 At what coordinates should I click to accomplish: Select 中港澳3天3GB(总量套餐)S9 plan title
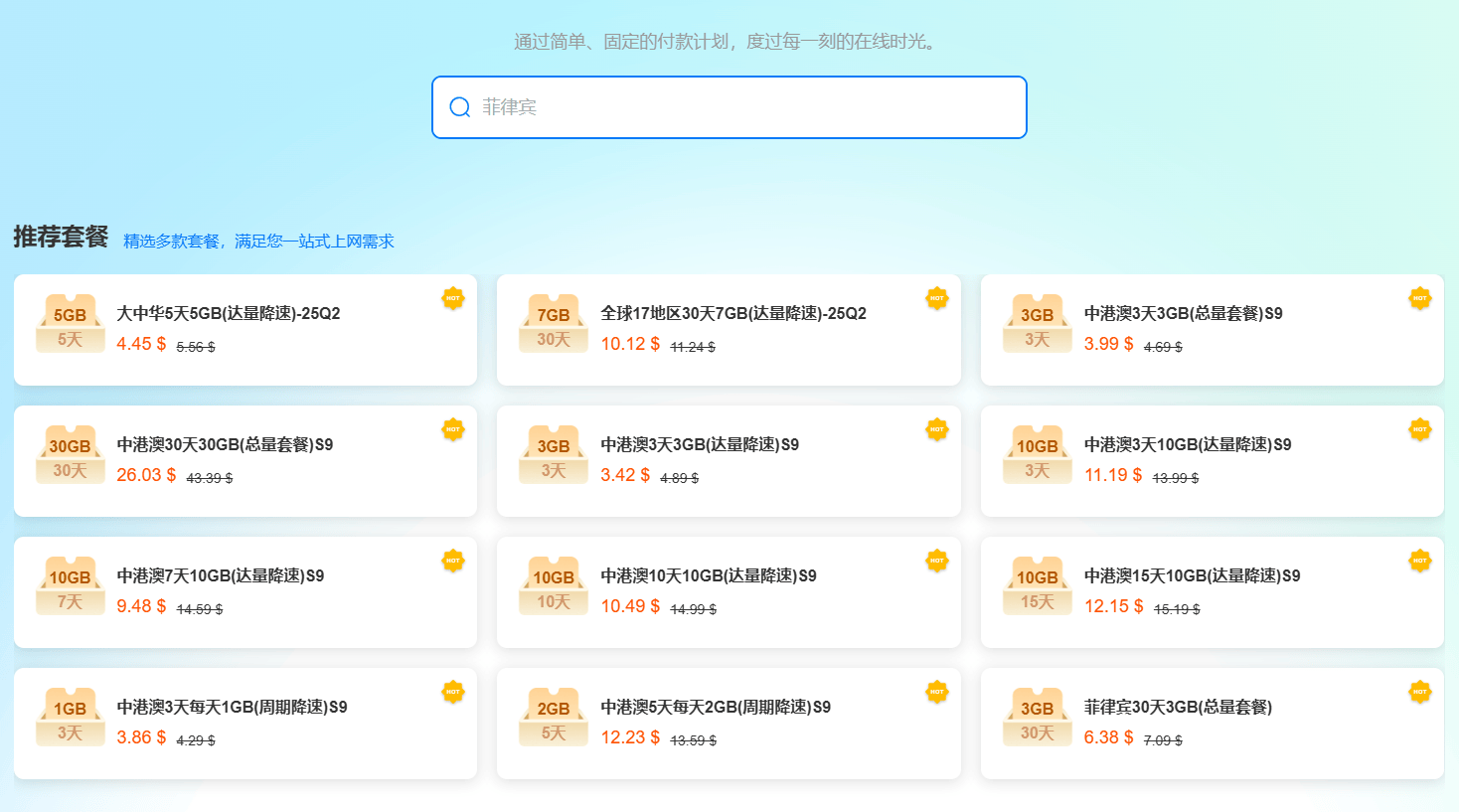point(1183,313)
